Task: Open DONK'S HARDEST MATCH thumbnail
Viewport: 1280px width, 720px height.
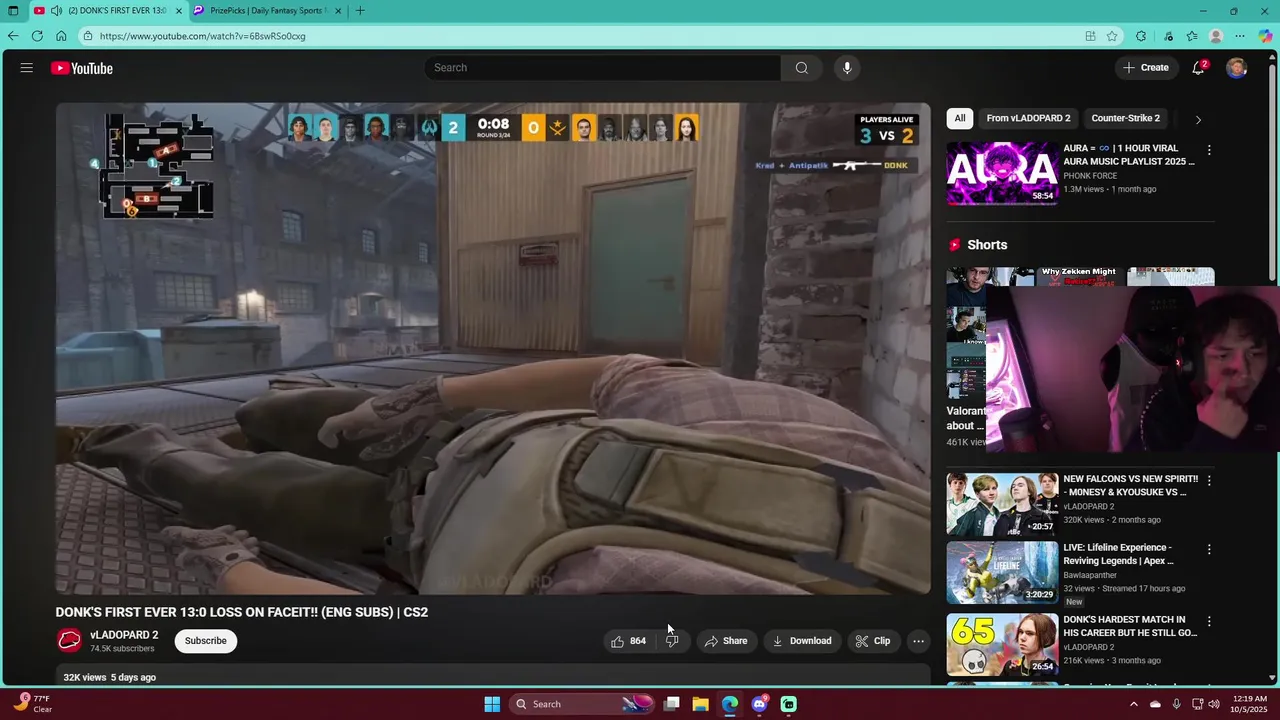Action: 1002,644
